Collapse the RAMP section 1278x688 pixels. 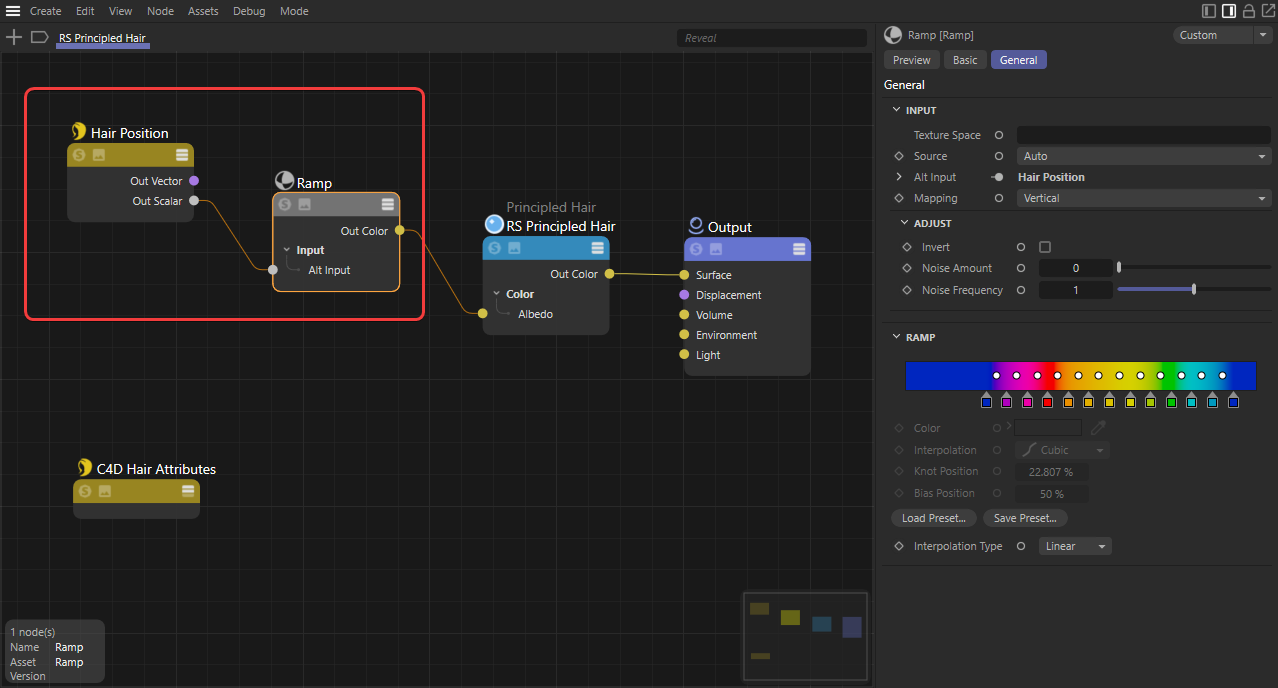click(896, 337)
